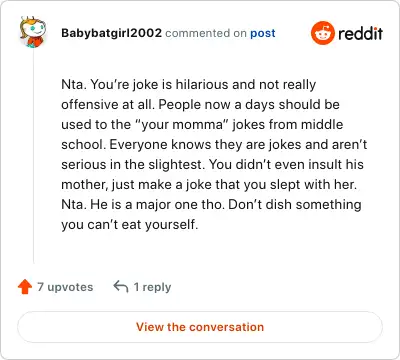Select the "7 upvotes" label
The height and width of the screenshot is (360, 400).
(x=65, y=287)
